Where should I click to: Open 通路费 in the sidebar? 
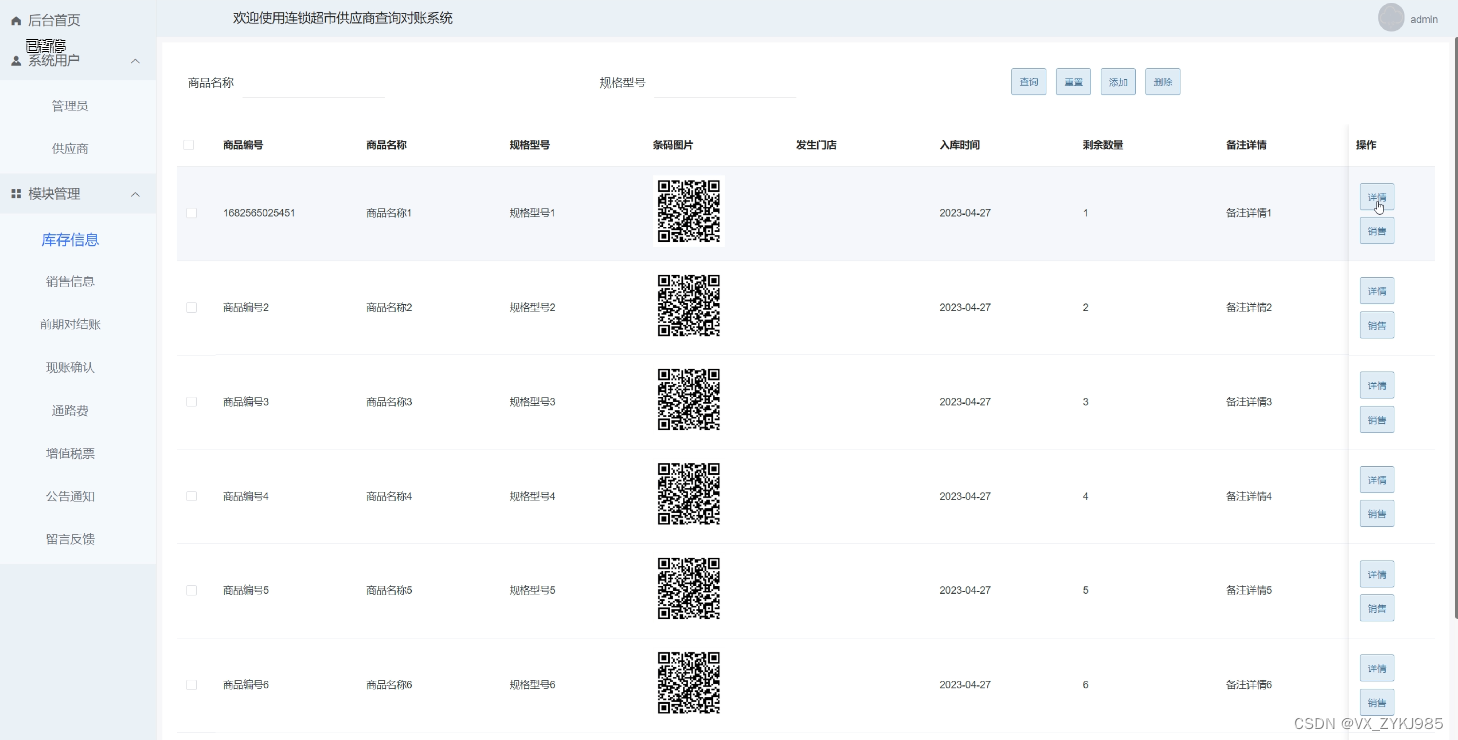click(70, 411)
